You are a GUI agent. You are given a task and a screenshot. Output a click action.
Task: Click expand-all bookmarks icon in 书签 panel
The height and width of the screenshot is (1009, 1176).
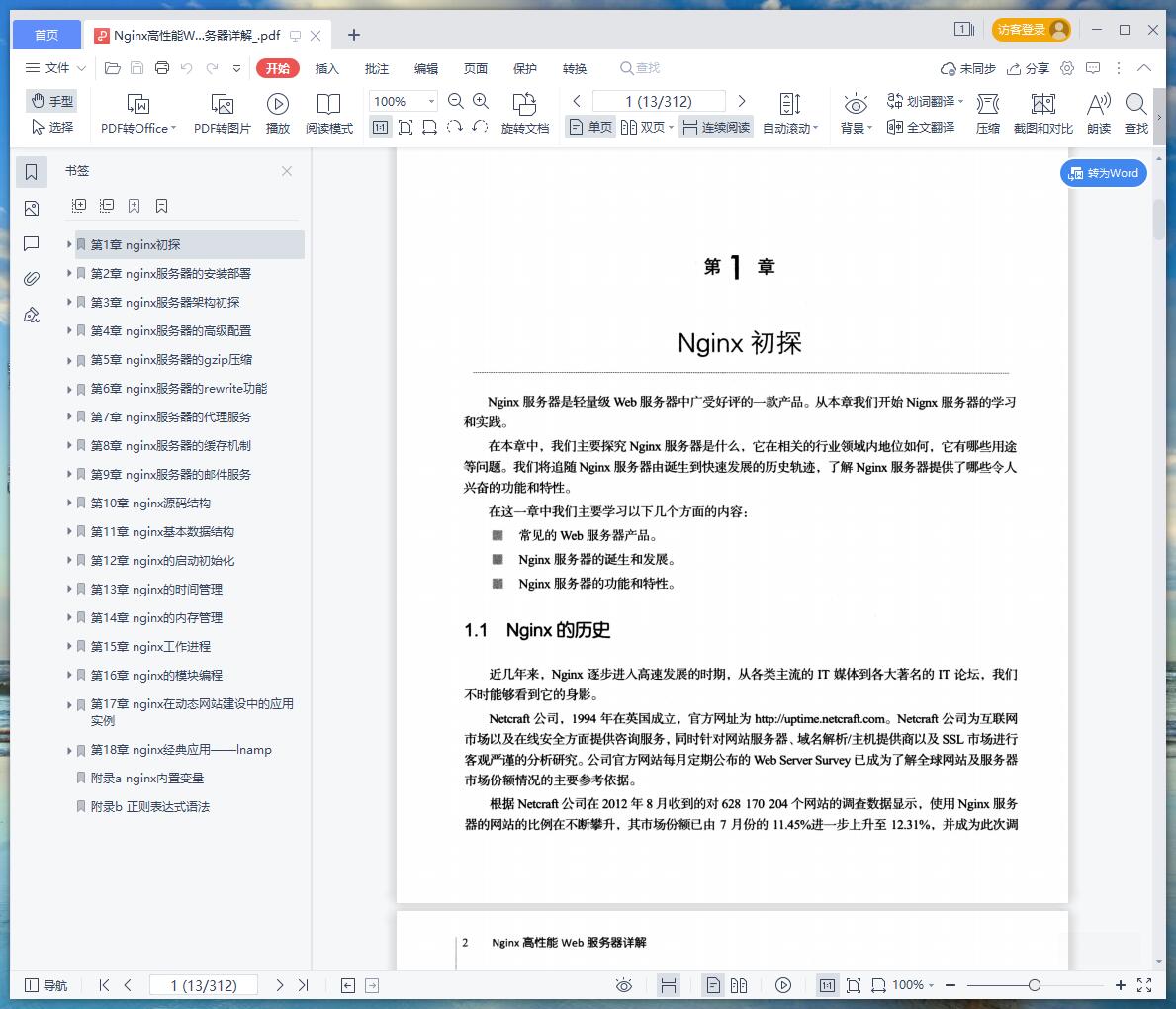click(x=79, y=206)
